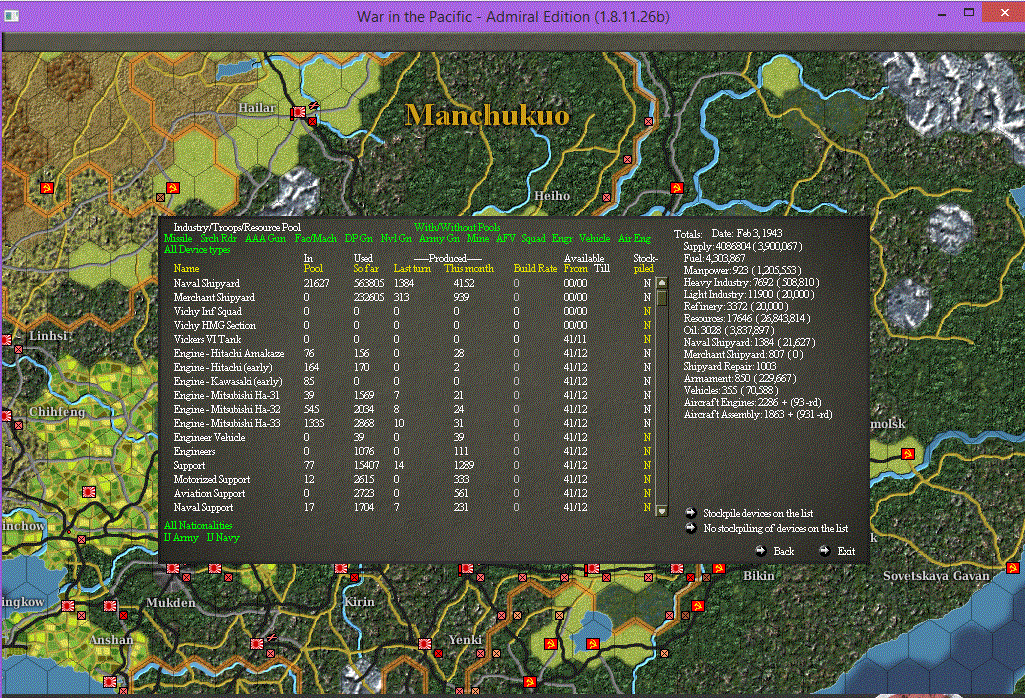The image size is (1025, 698).
Task: Select the Japanese base icon near Yenki
Action: click(426, 644)
